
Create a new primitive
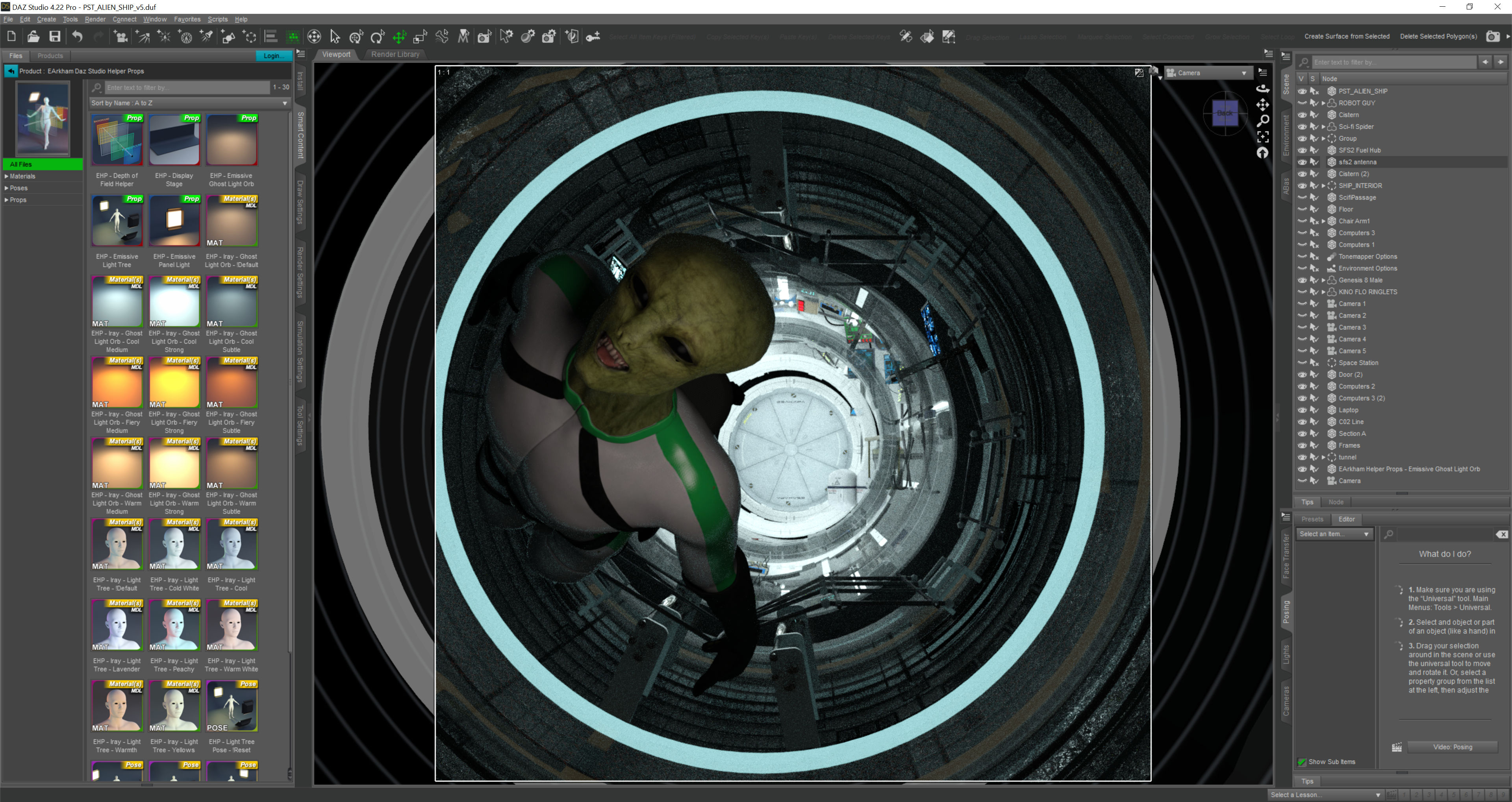tap(228, 36)
